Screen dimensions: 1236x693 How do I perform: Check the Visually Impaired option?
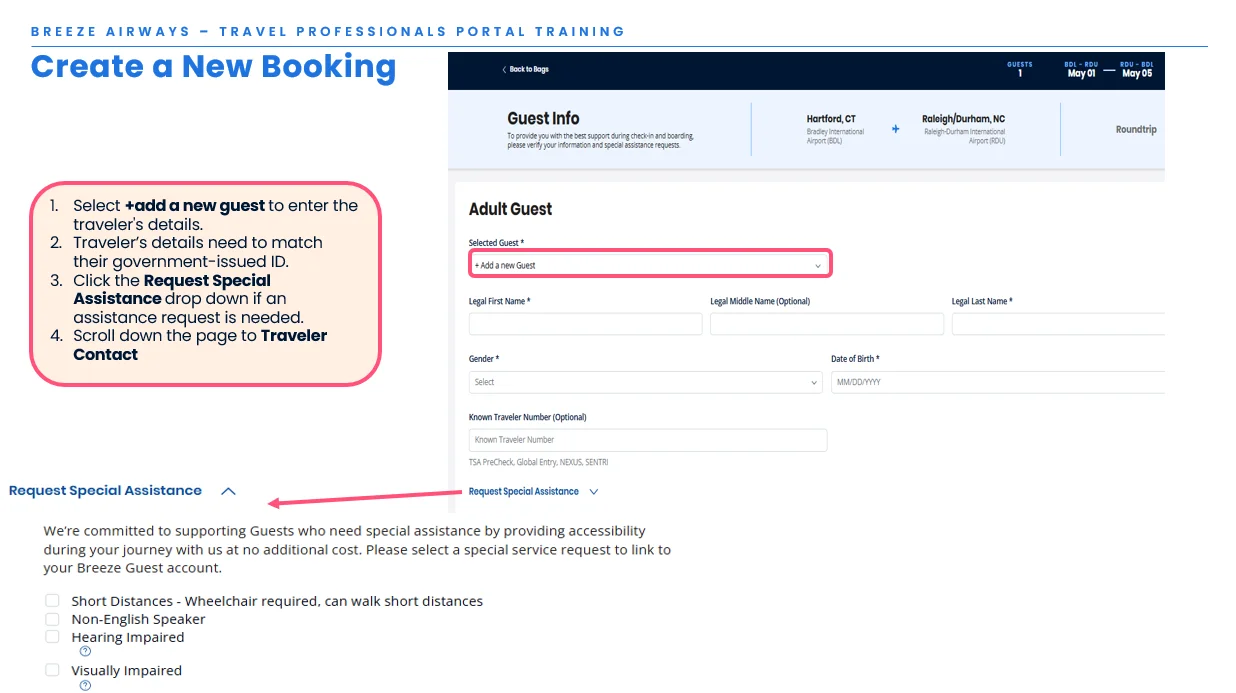click(52, 670)
